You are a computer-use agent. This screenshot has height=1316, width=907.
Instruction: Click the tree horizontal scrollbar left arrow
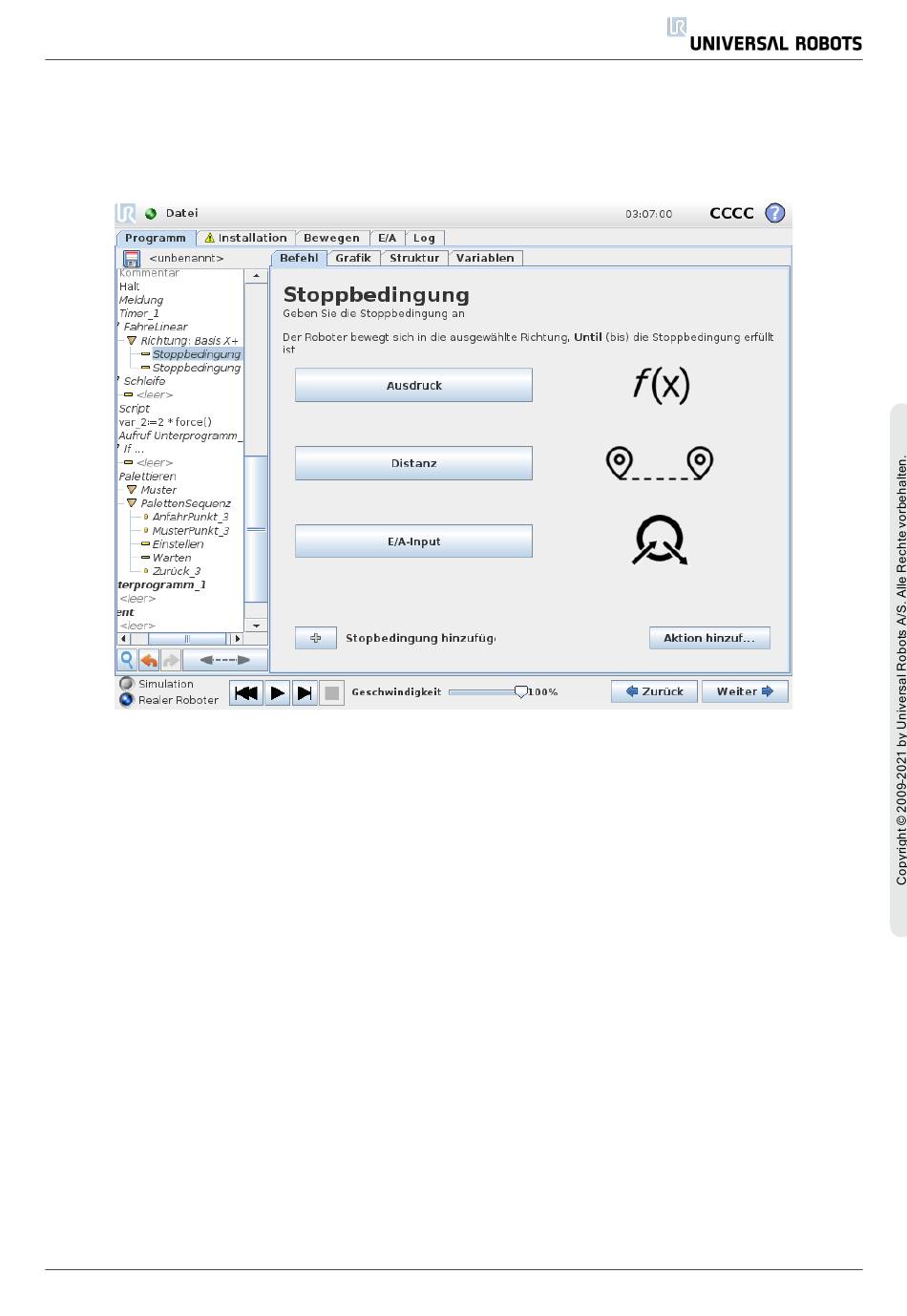tap(123, 639)
